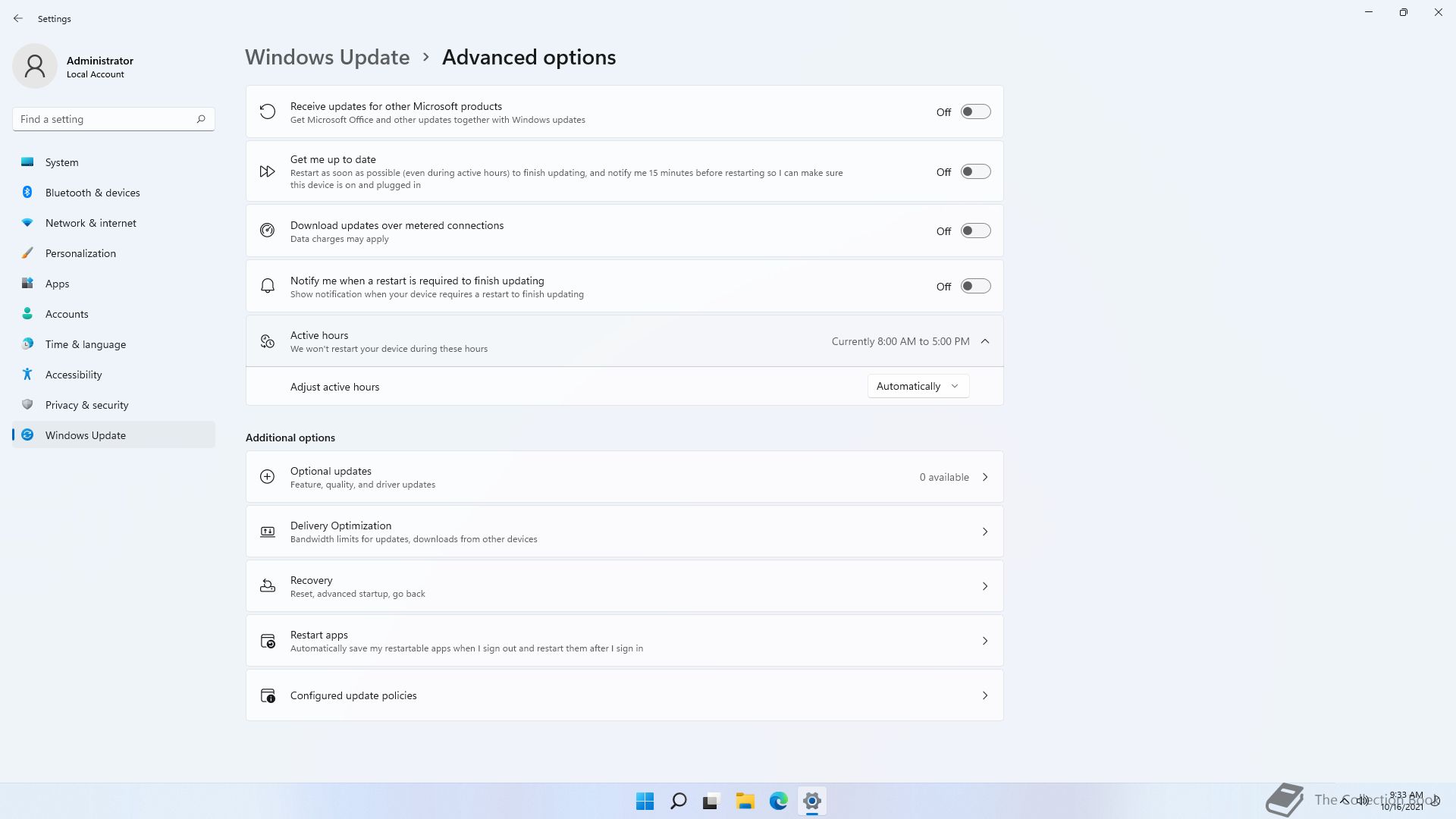
Task: Select Personalization in the sidebar
Action: click(114, 253)
